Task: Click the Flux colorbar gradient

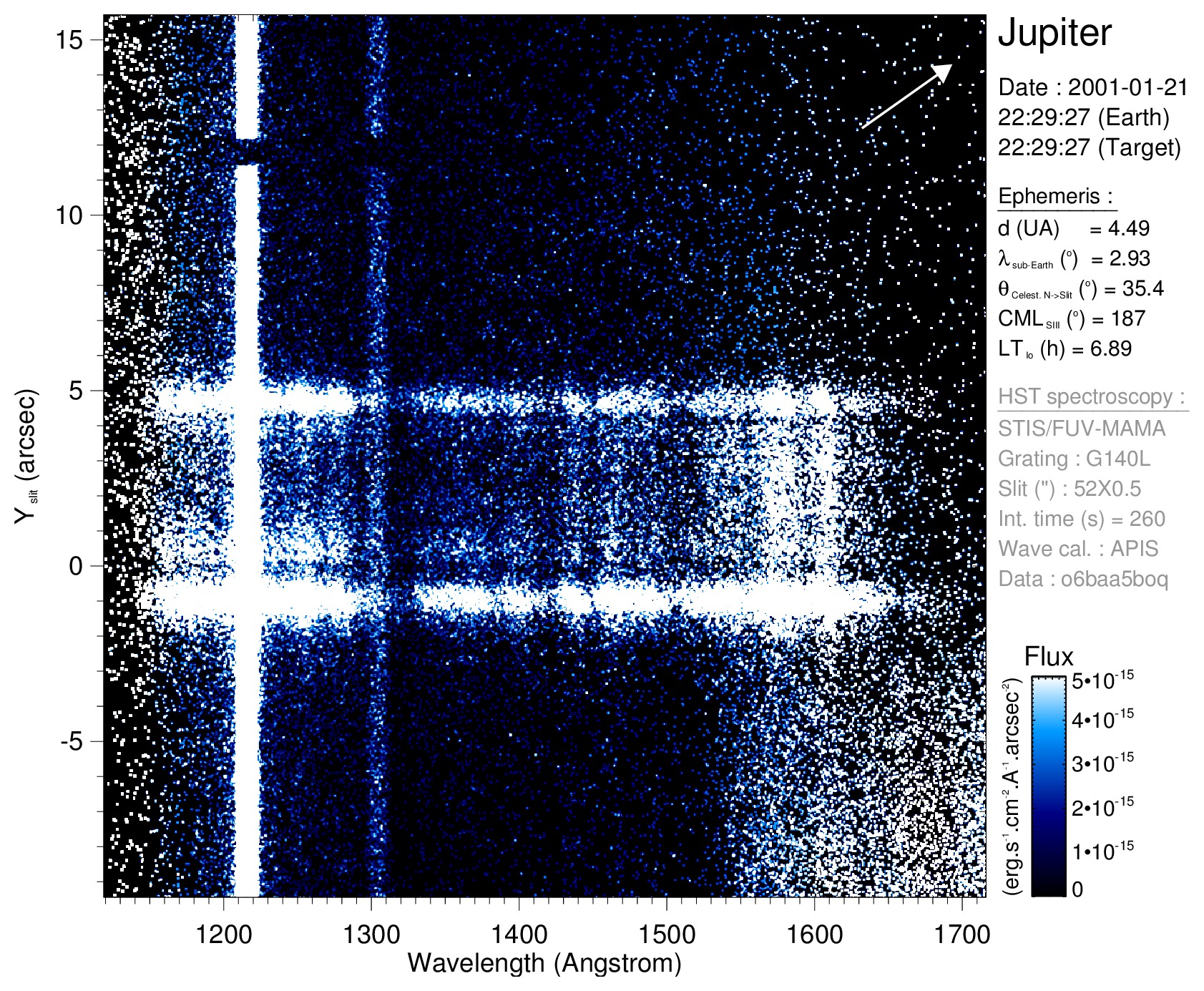Action: coord(1049,786)
